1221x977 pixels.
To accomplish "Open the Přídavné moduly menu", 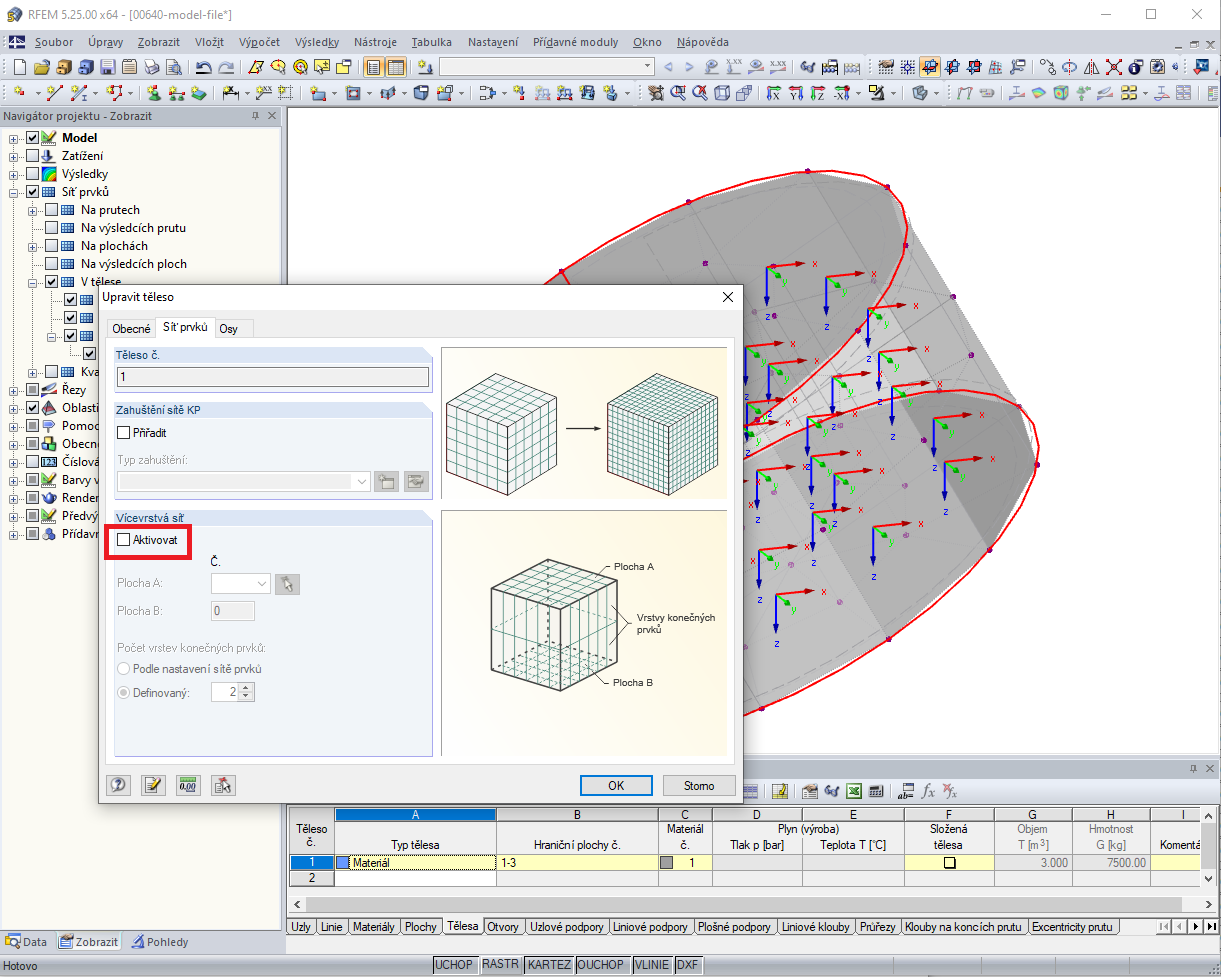I will pos(575,42).
